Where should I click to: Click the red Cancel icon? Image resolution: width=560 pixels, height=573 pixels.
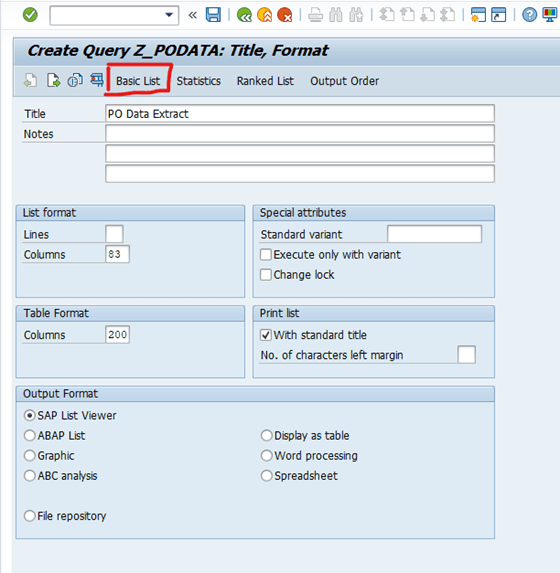click(284, 15)
